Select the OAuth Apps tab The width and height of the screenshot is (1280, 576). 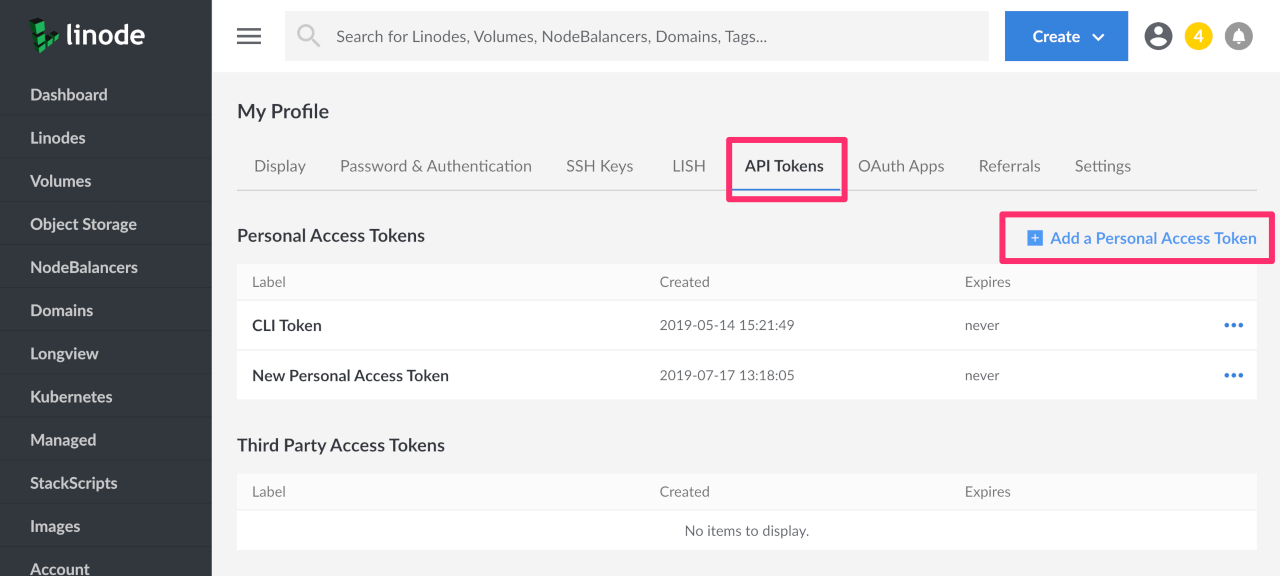click(900, 166)
